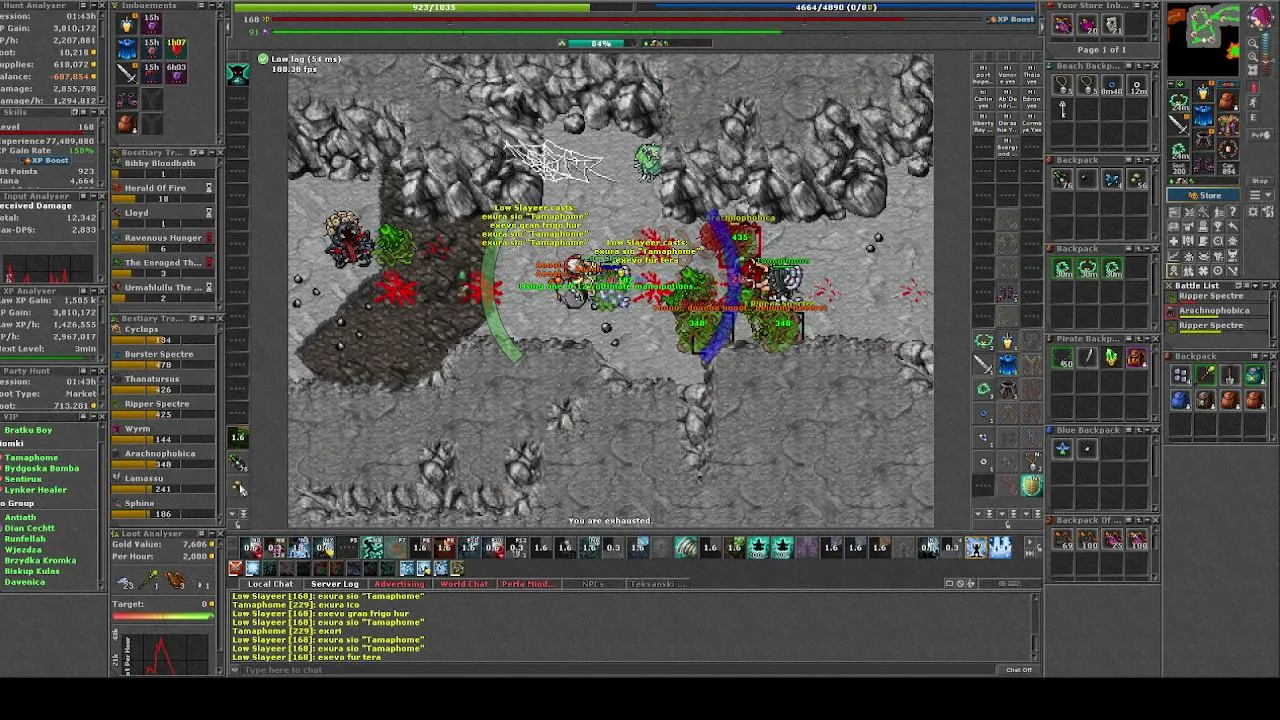Pick the item stack counted 76
The image size is (1280, 720).
tap(1062, 179)
